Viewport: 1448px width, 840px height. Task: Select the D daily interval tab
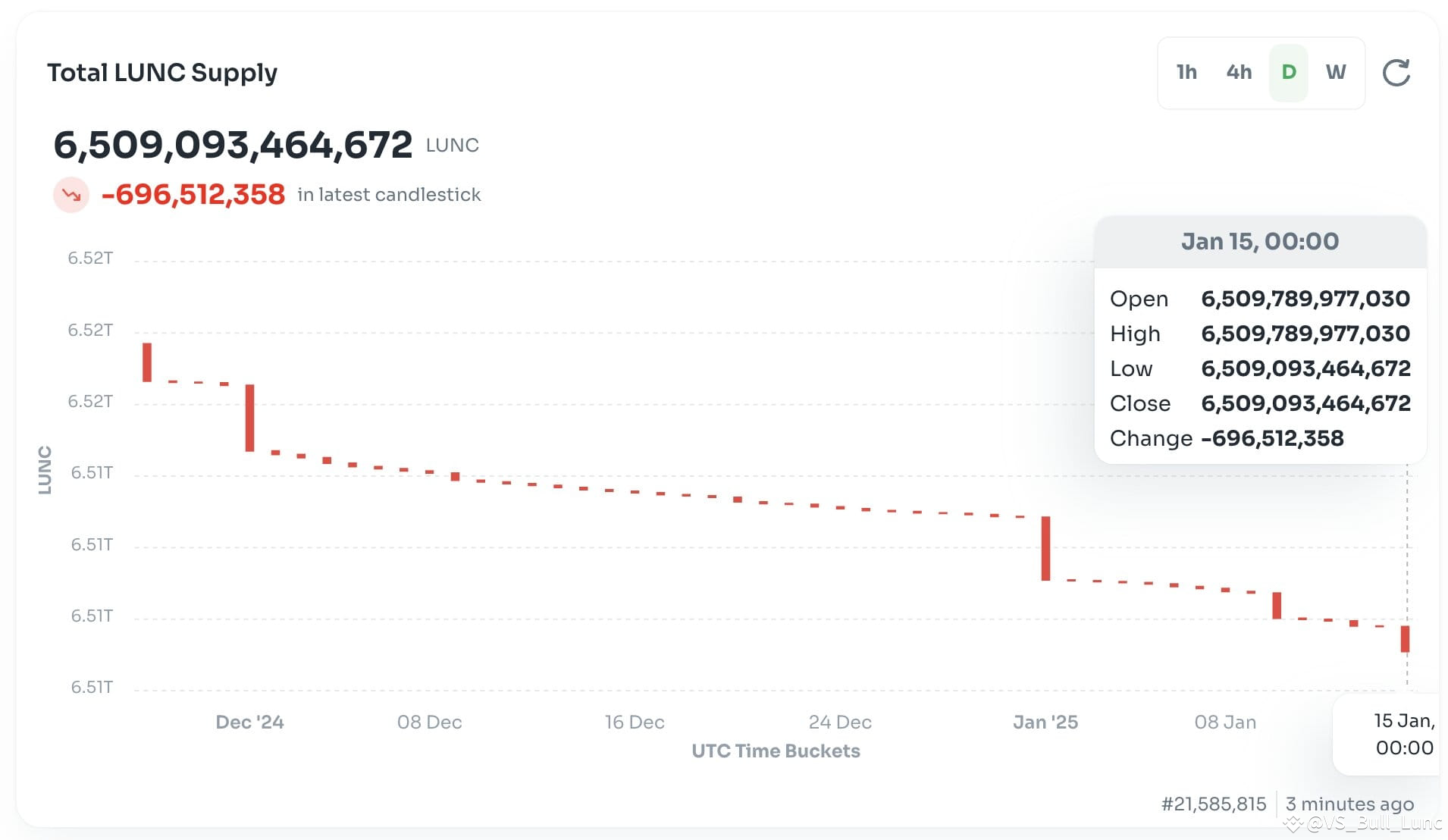click(x=1287, y=72)
